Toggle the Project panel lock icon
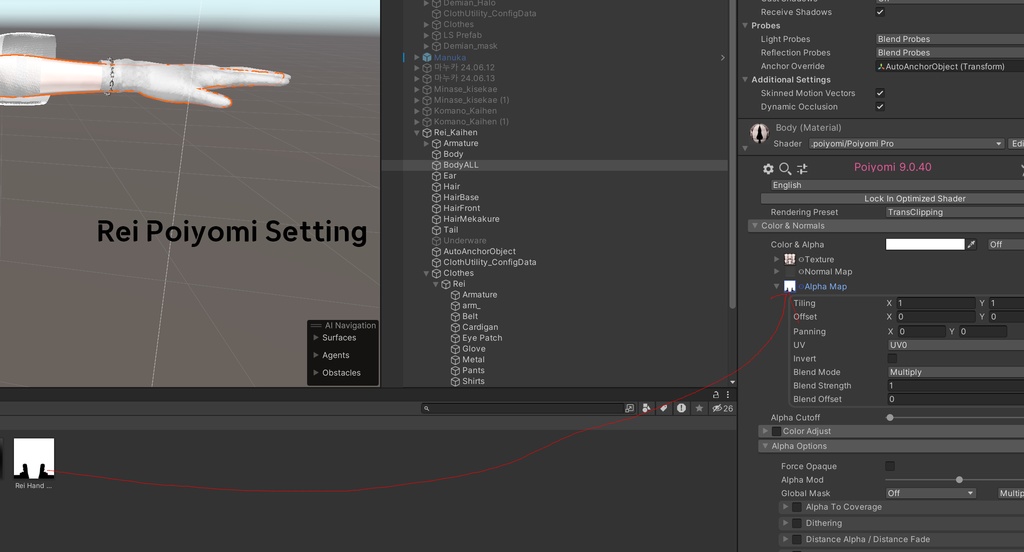This screenshot has width=1024, height=552. point(716,395)
